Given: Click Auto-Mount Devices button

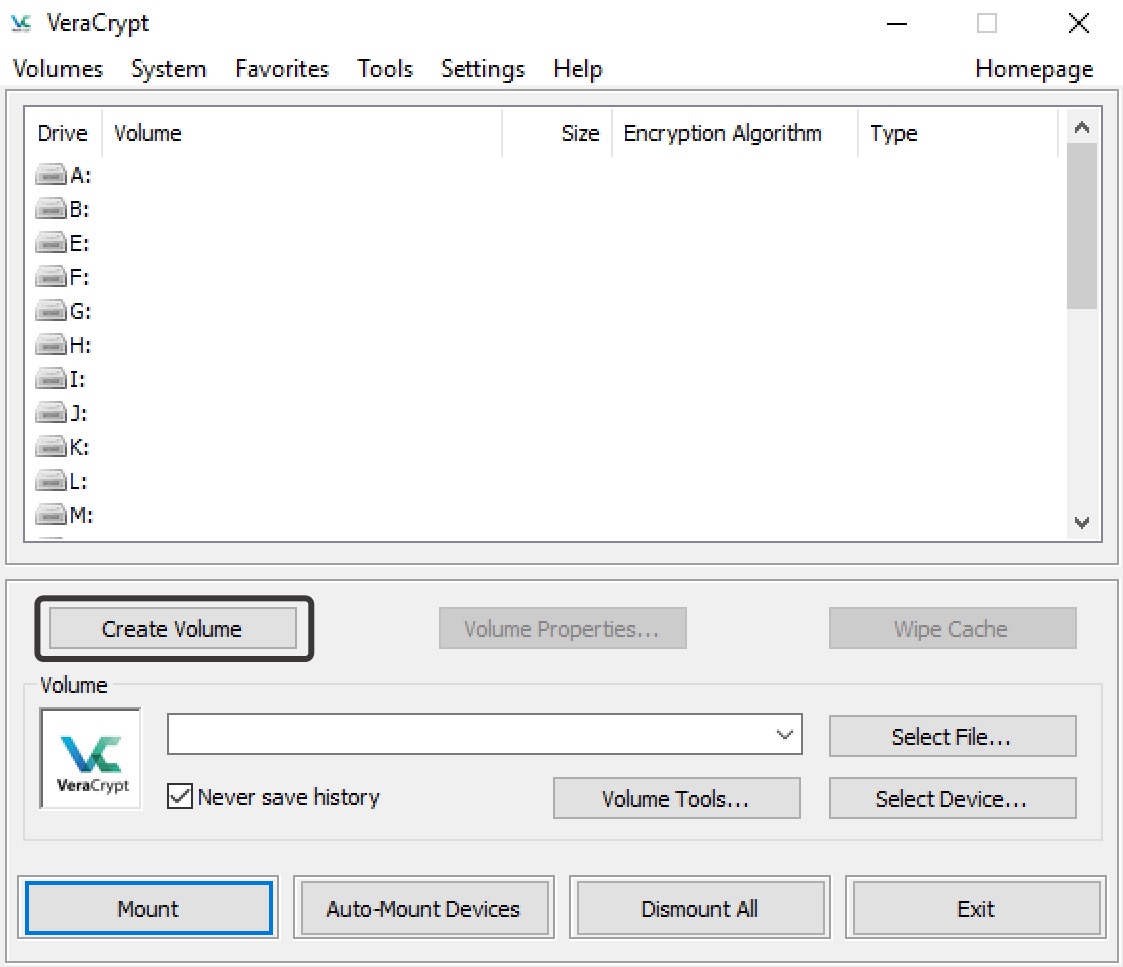Looking at the screenshot, I should pos(424,908).
